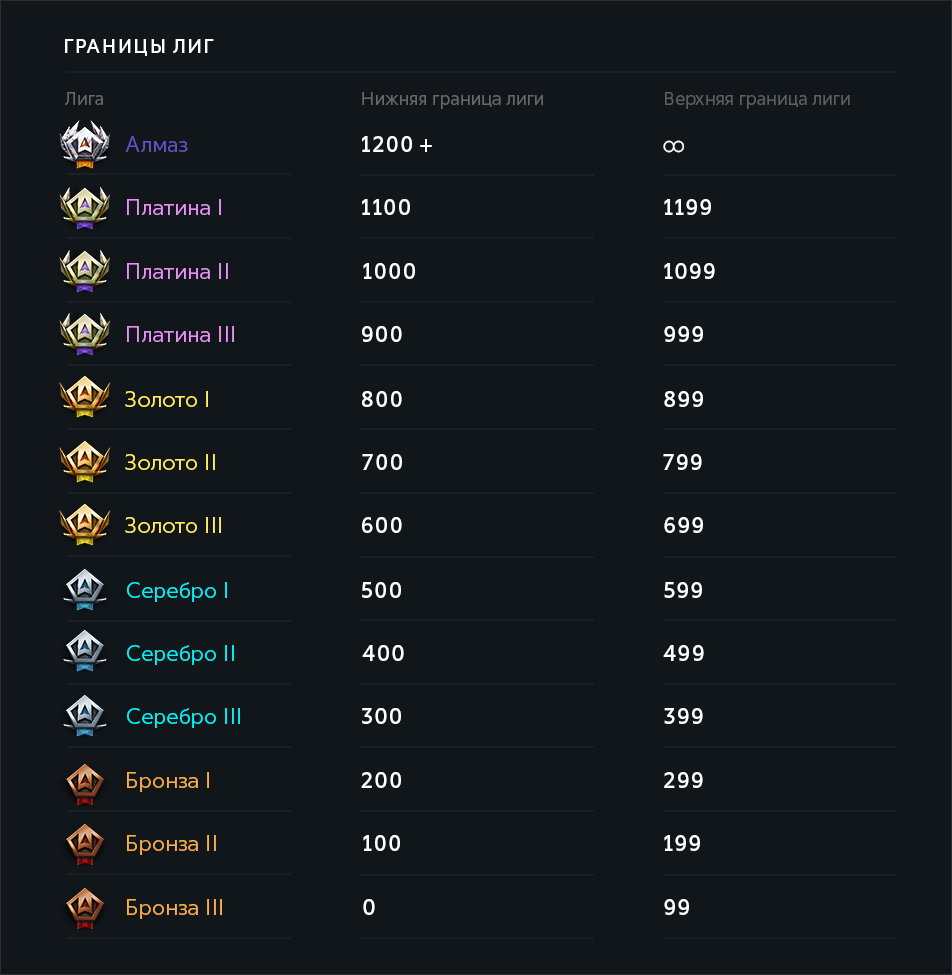Select the Золото II league name

click(x=171, y=463)
